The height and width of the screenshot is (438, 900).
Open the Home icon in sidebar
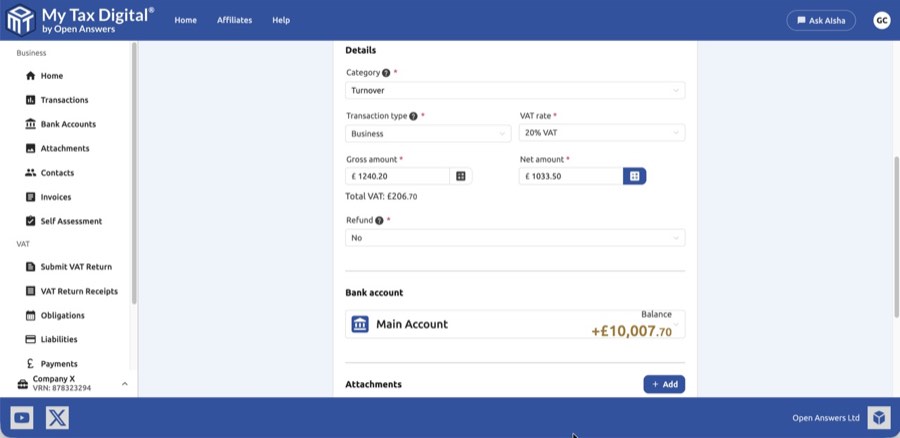(x=30, y=76)
